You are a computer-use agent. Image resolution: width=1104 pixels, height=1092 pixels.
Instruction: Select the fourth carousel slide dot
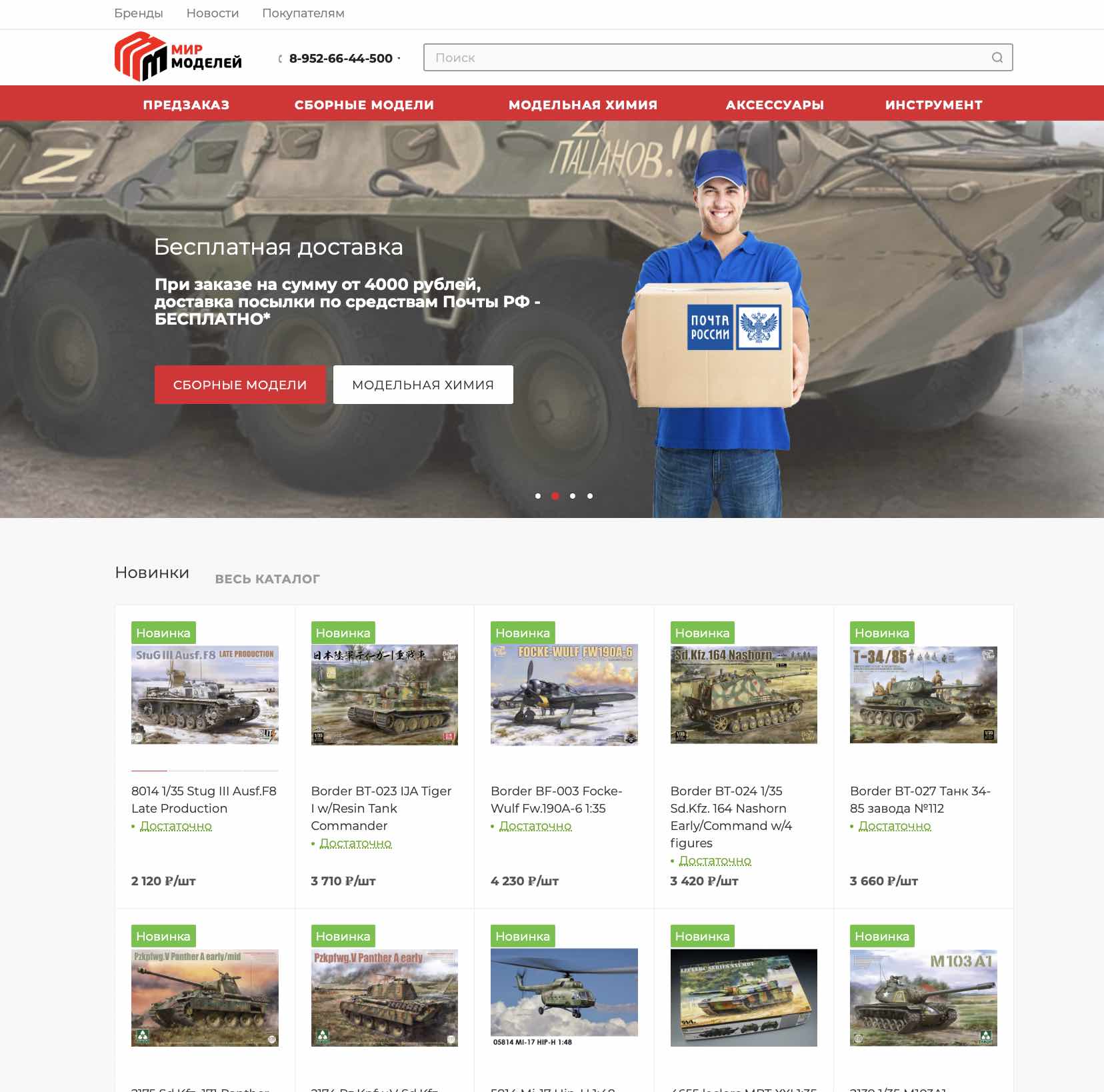coord(590,496)
